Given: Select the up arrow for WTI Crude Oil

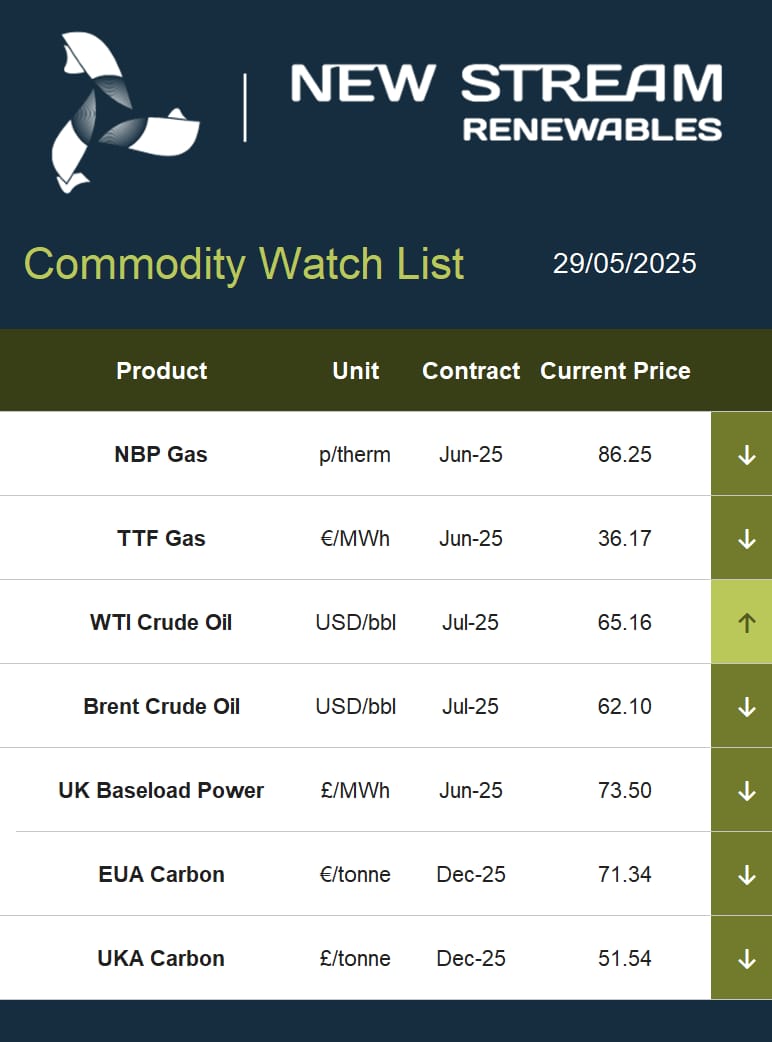Looking at the screenshot, I should point(747,623).
